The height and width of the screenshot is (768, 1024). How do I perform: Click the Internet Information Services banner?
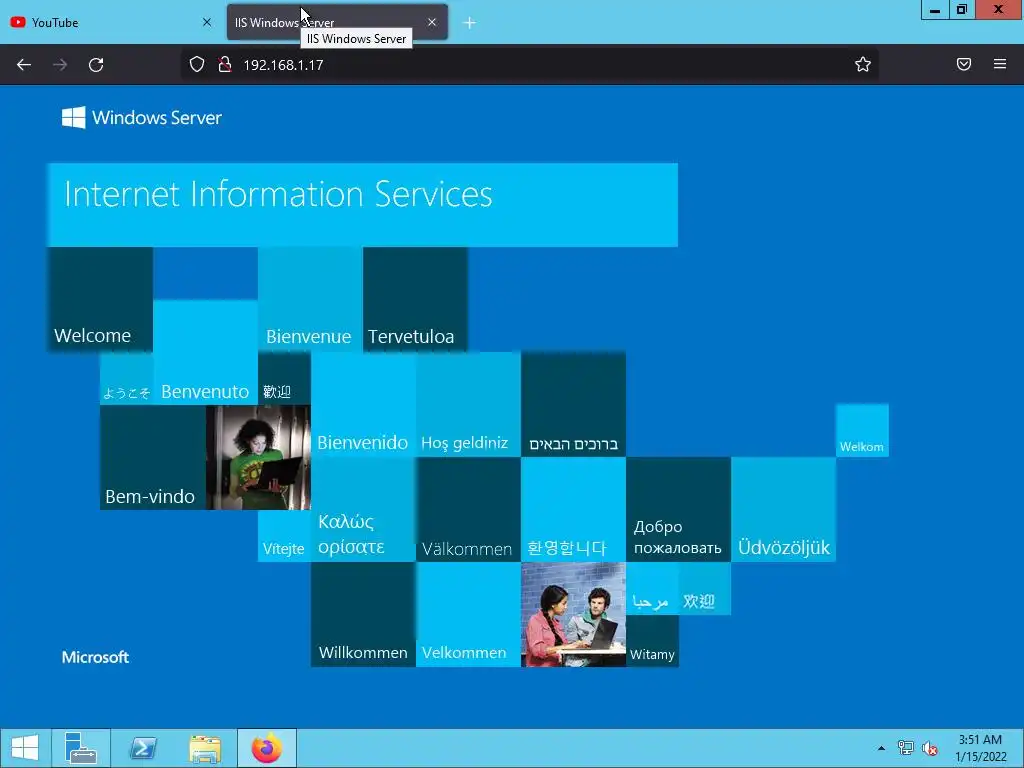[x=362, y=205]
